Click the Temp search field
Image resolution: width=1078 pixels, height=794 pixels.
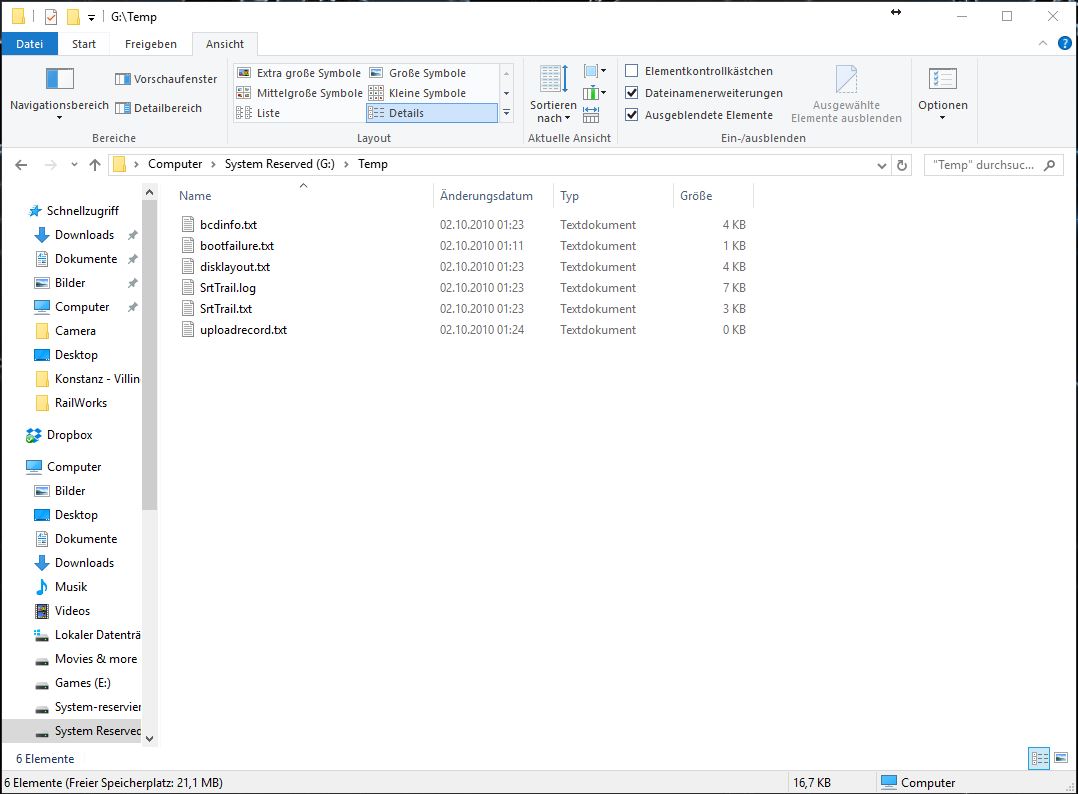pos(993,165)
